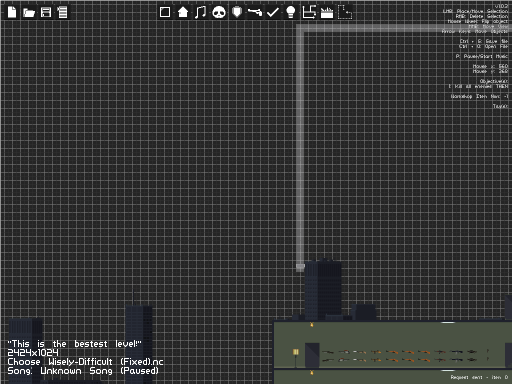Click the Workshop Item Num text

[480, 96]
